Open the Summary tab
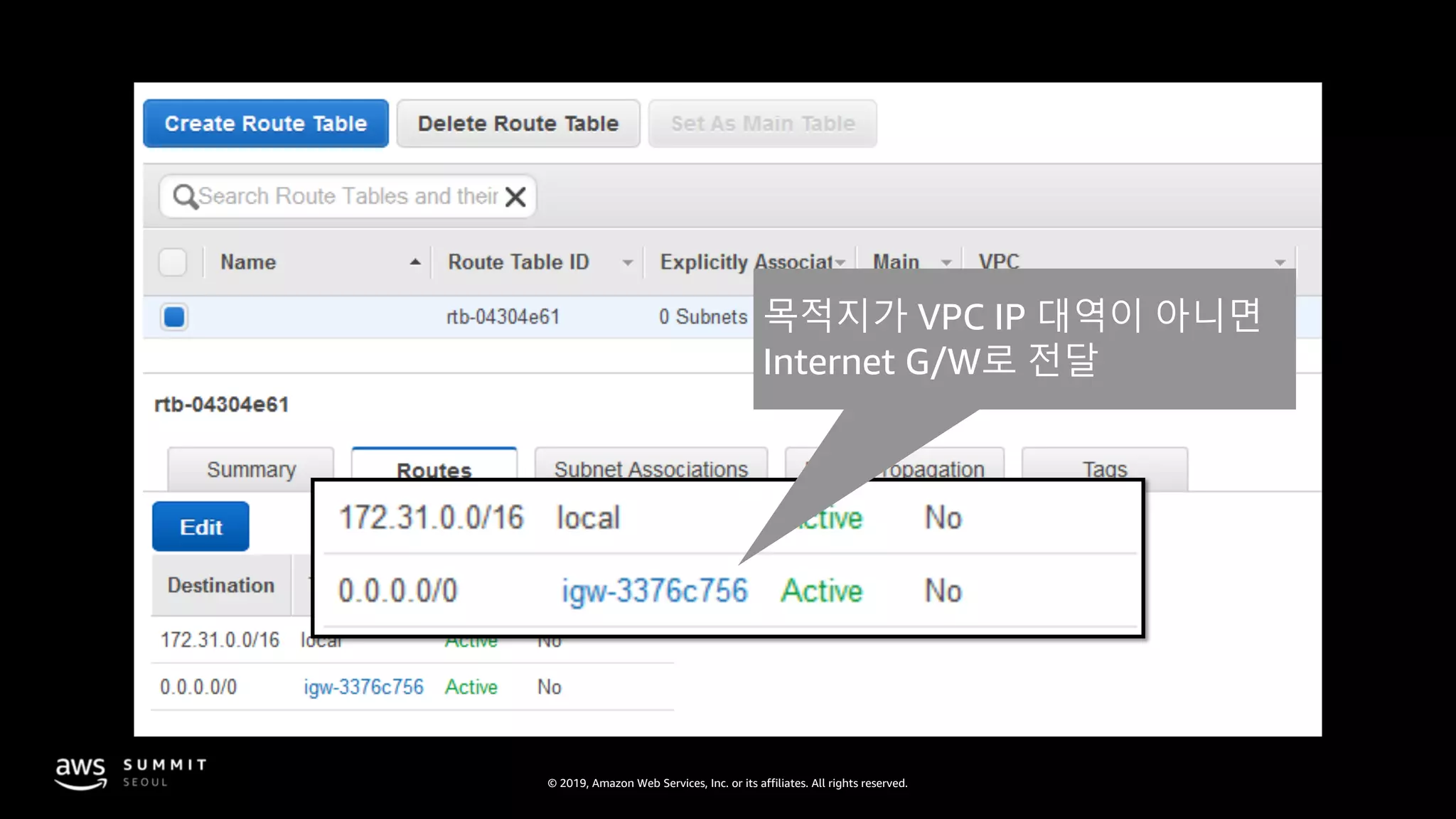1456x819 pixels. [x=251, y=469]
